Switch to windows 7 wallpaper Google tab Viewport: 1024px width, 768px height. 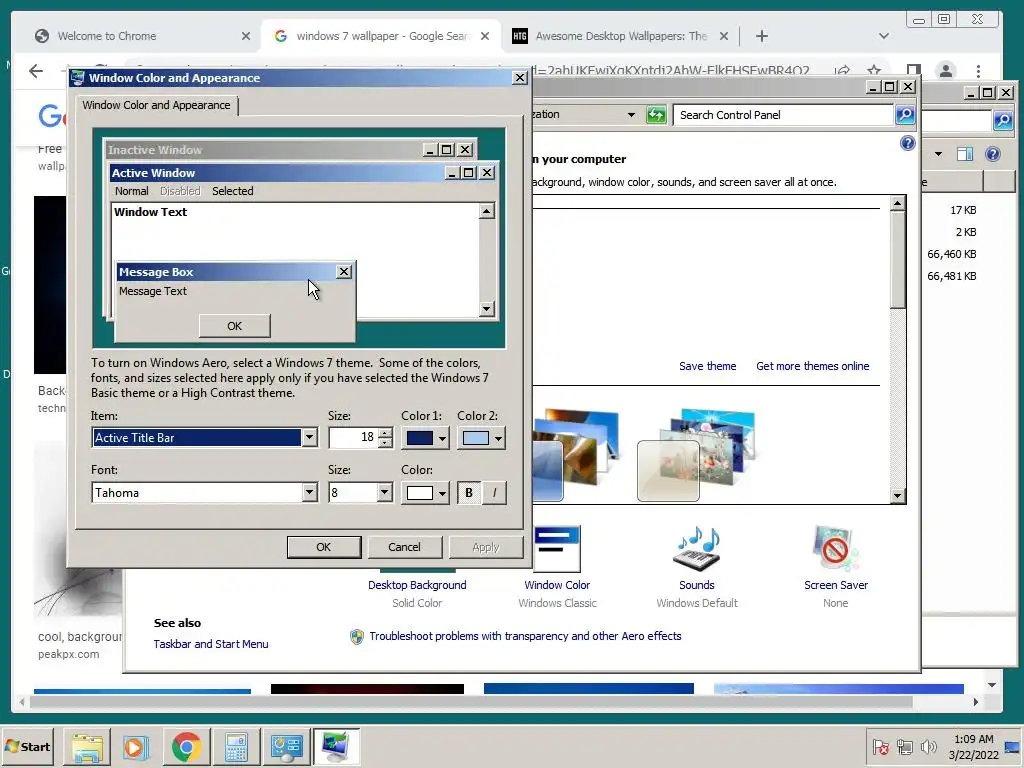click(381, 36)
